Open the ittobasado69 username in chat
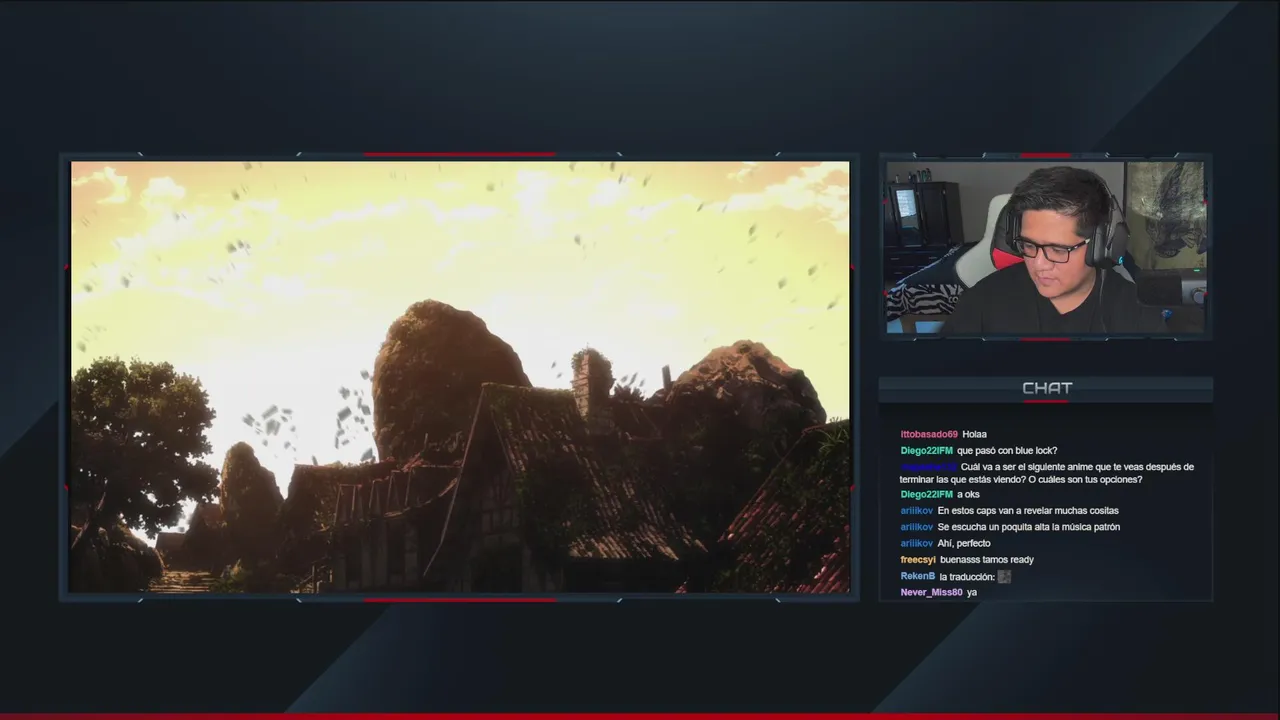 pyautogui.click(x=929, y=434)
